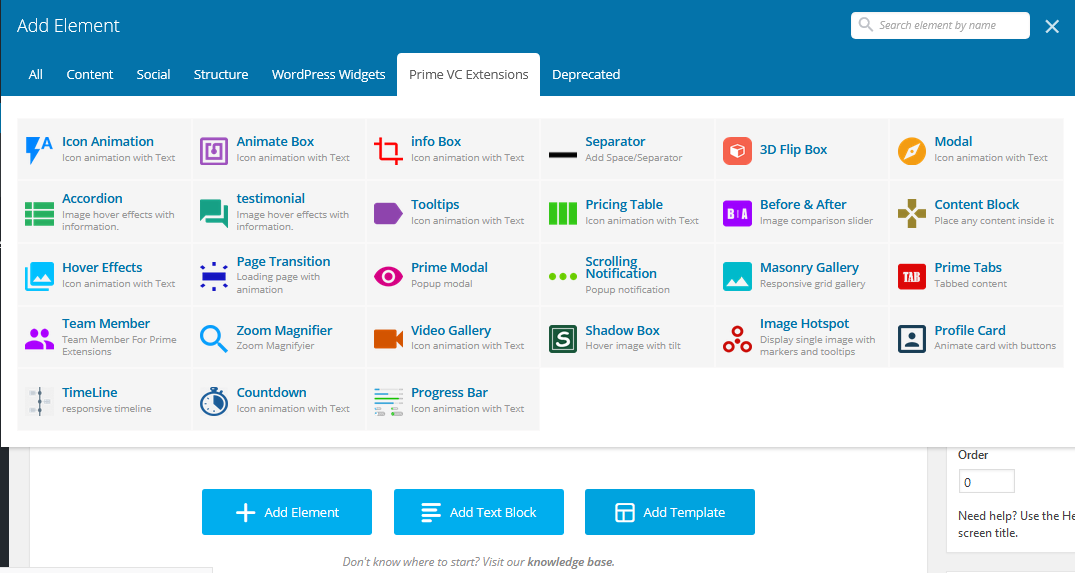This screenshot has width=1075, height=573.
Task: Click 'Image comparison slider' description text
Action: [x=816, y=221]
